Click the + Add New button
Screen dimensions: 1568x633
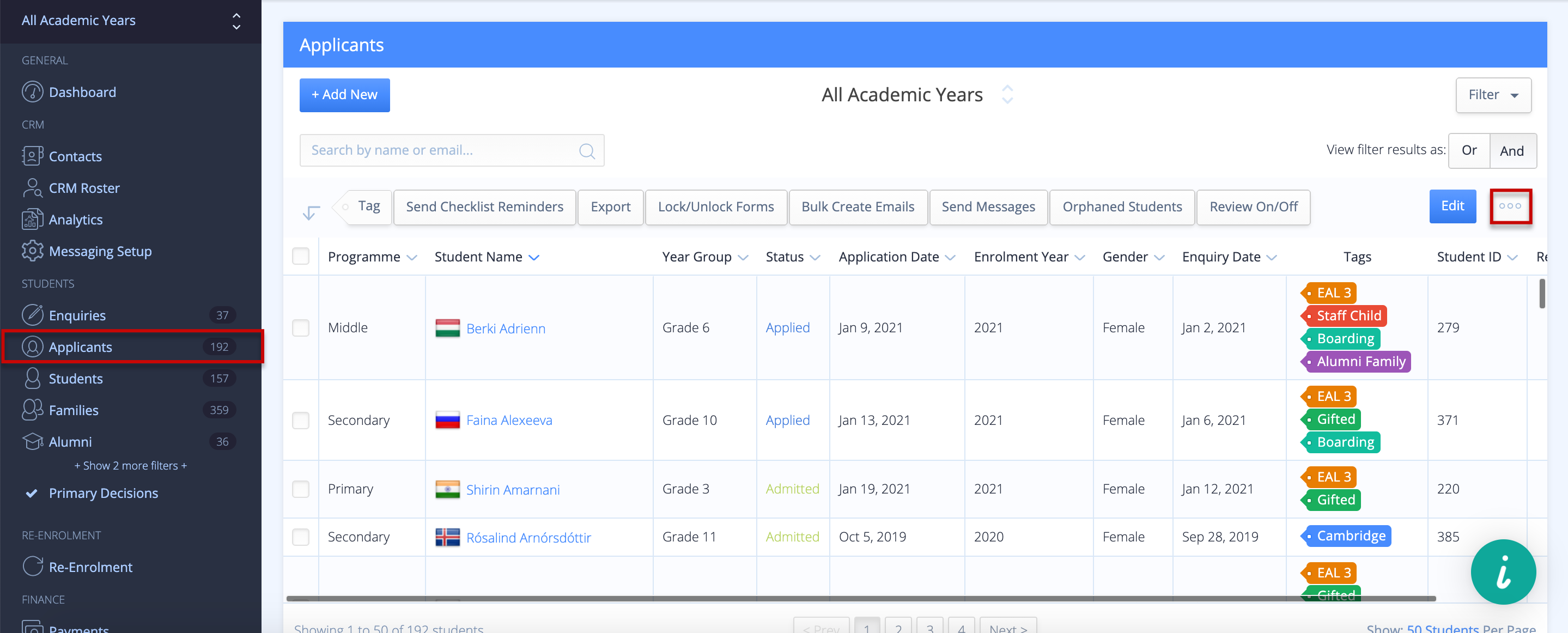(x=344, y=95)
